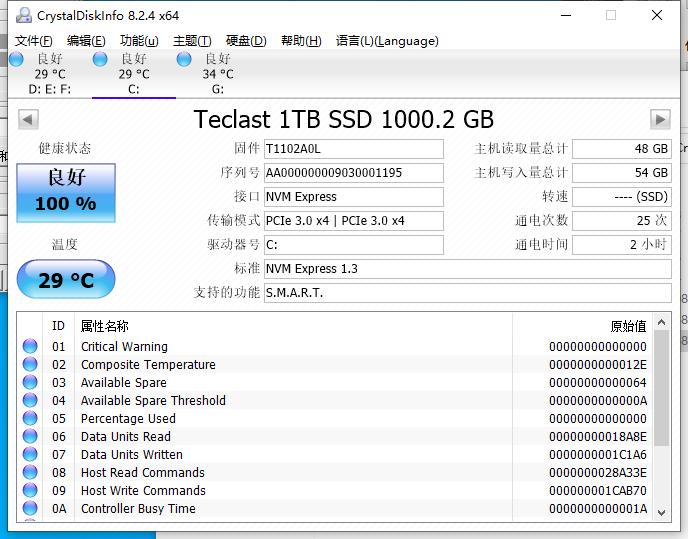
Task: Open the 帮助(H) menu
Action: click(301, 41)
